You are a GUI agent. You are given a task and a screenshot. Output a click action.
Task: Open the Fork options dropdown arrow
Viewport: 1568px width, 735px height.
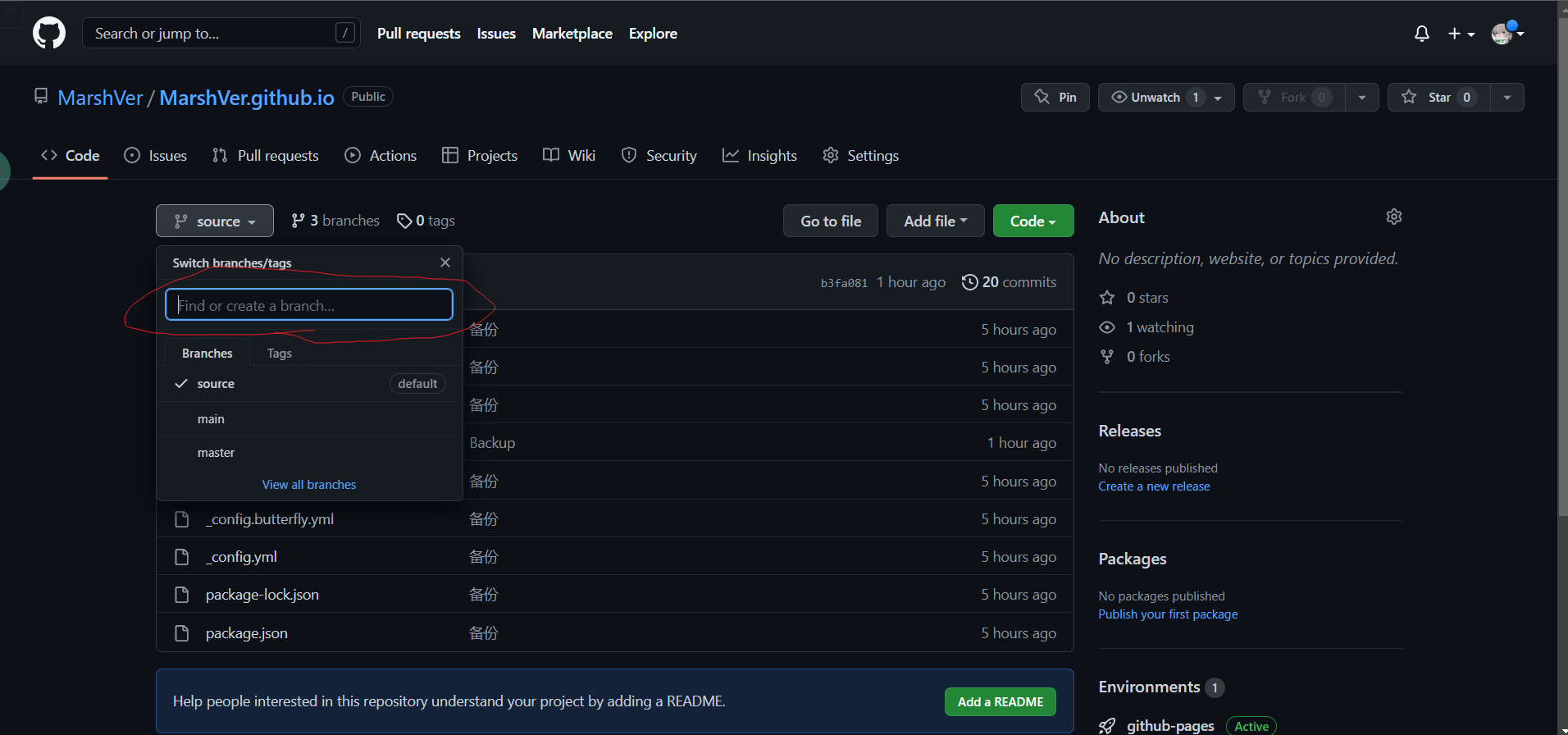pos(1362,97)
